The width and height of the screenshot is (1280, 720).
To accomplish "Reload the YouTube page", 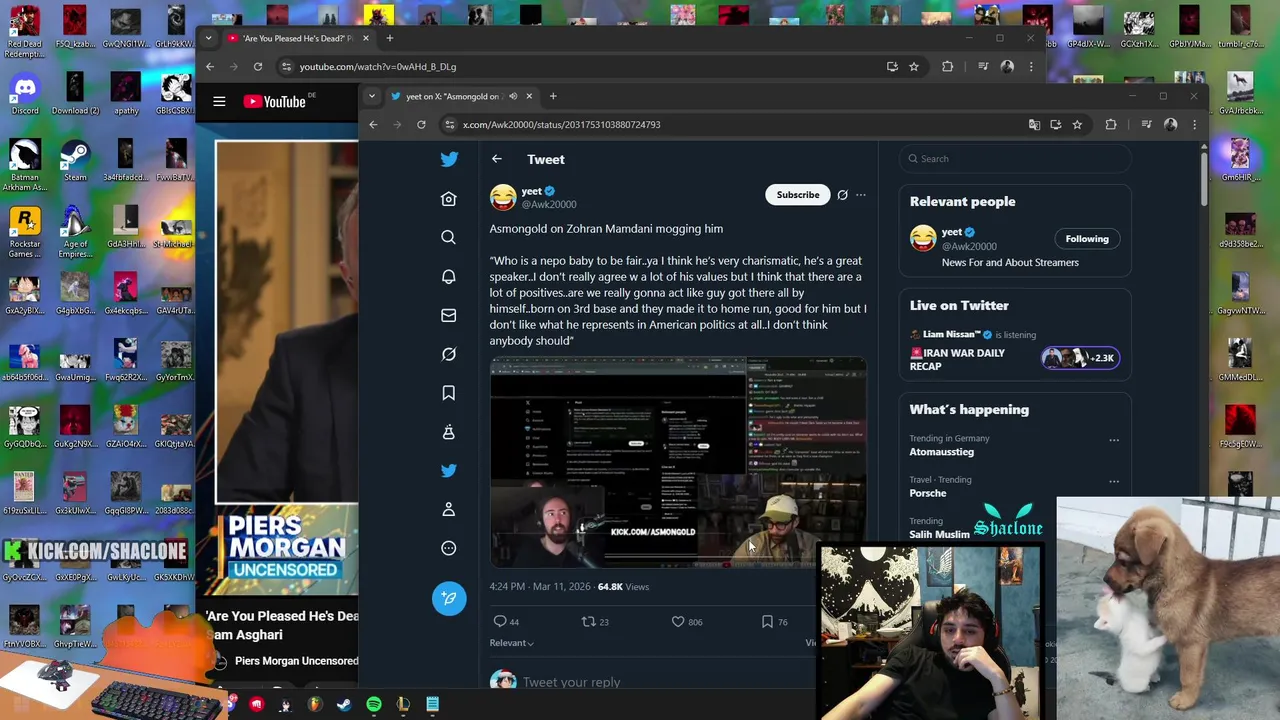I will coord(258,67).
